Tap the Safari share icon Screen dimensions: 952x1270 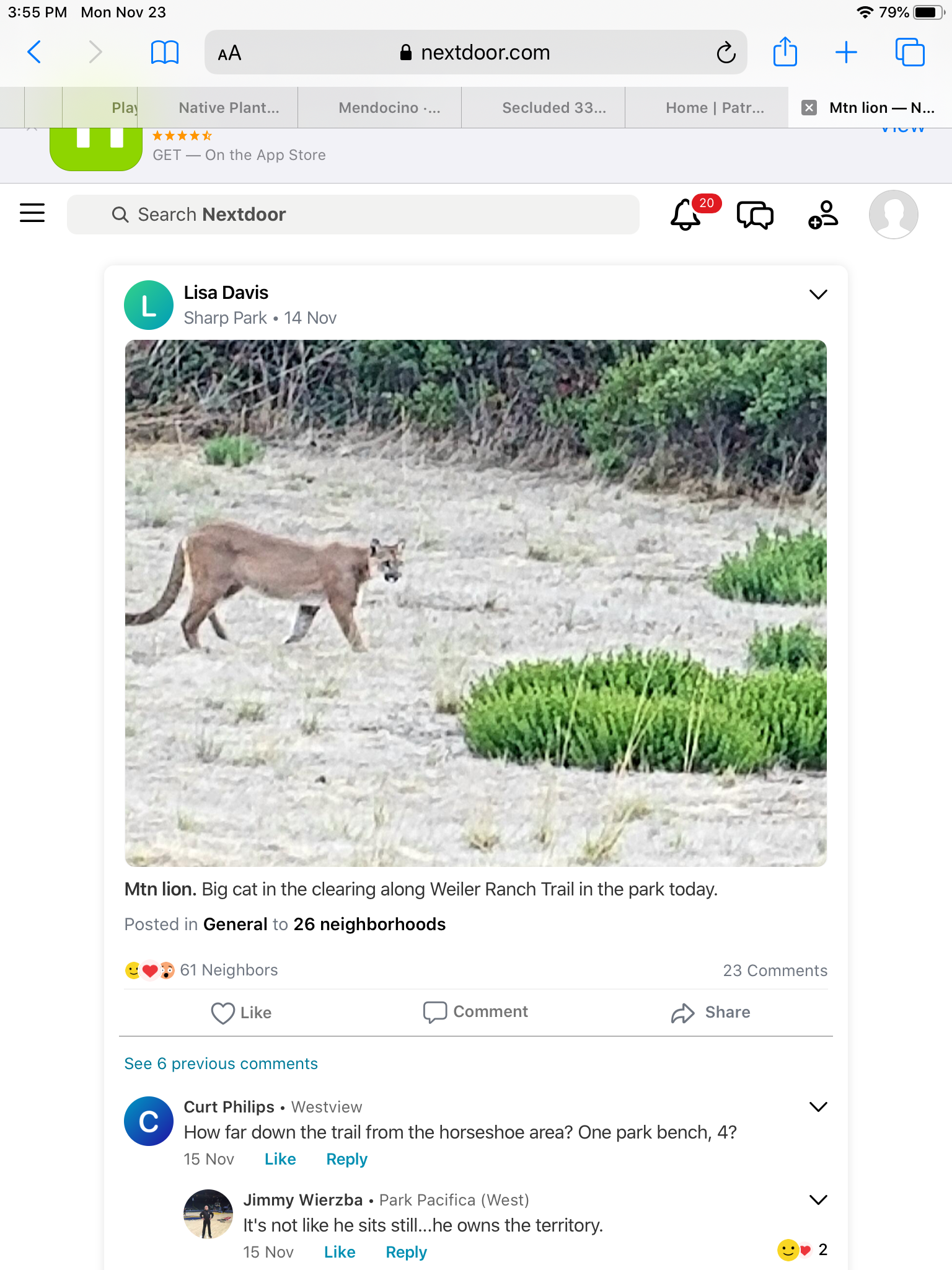coord(785,52)
